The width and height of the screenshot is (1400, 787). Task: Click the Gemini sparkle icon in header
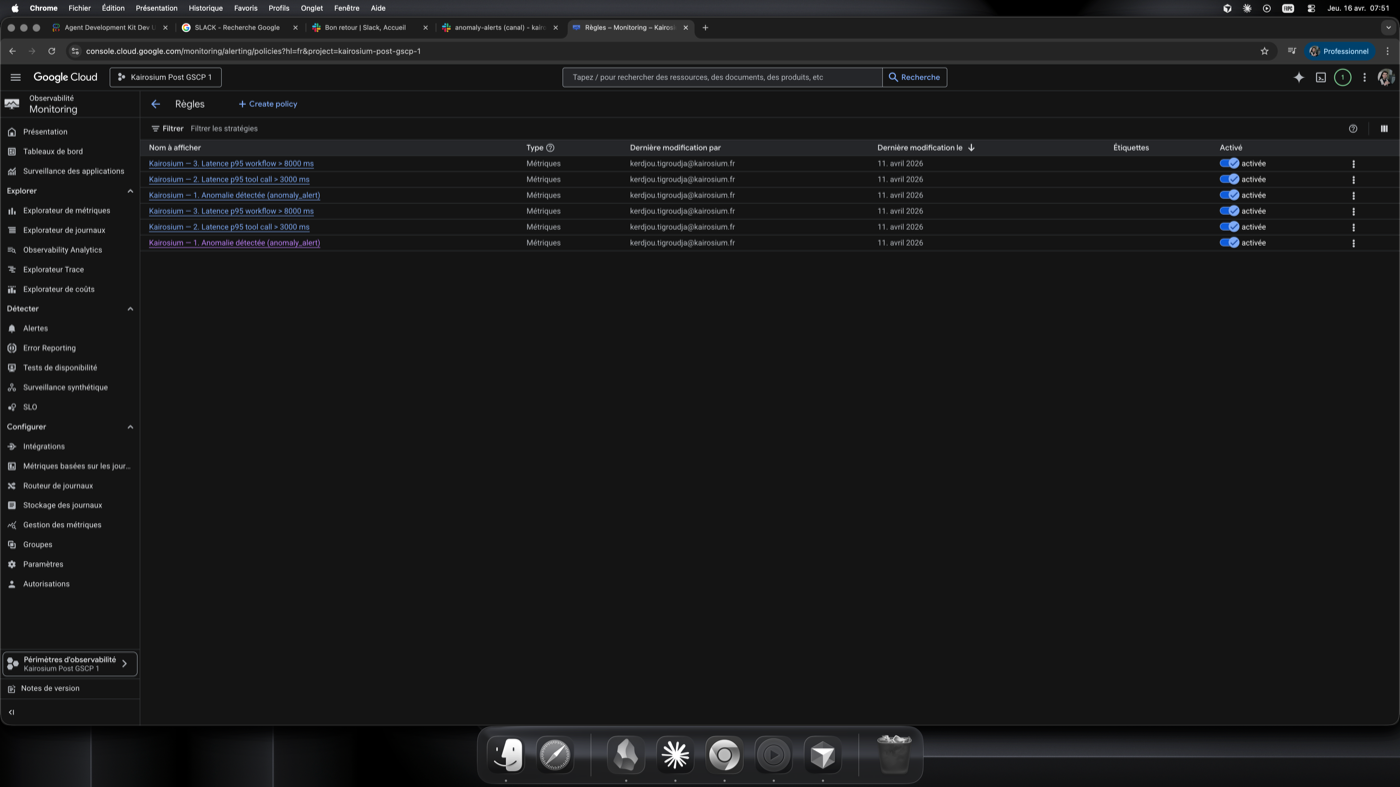[x=1299, y=77]
